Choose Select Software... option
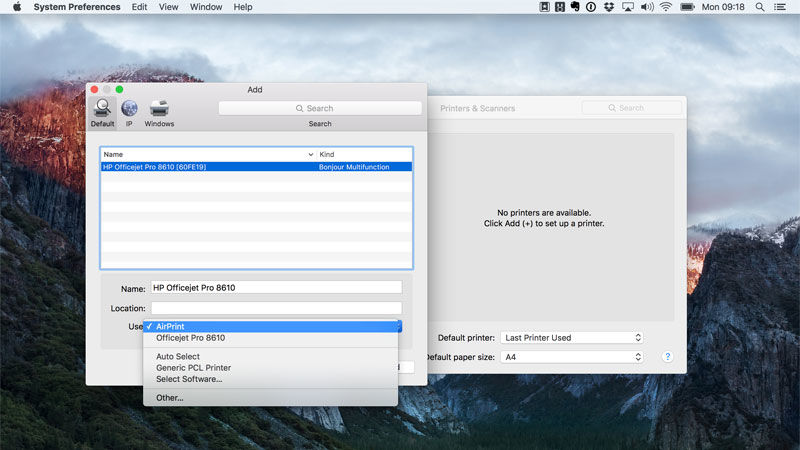 [271, 379]
